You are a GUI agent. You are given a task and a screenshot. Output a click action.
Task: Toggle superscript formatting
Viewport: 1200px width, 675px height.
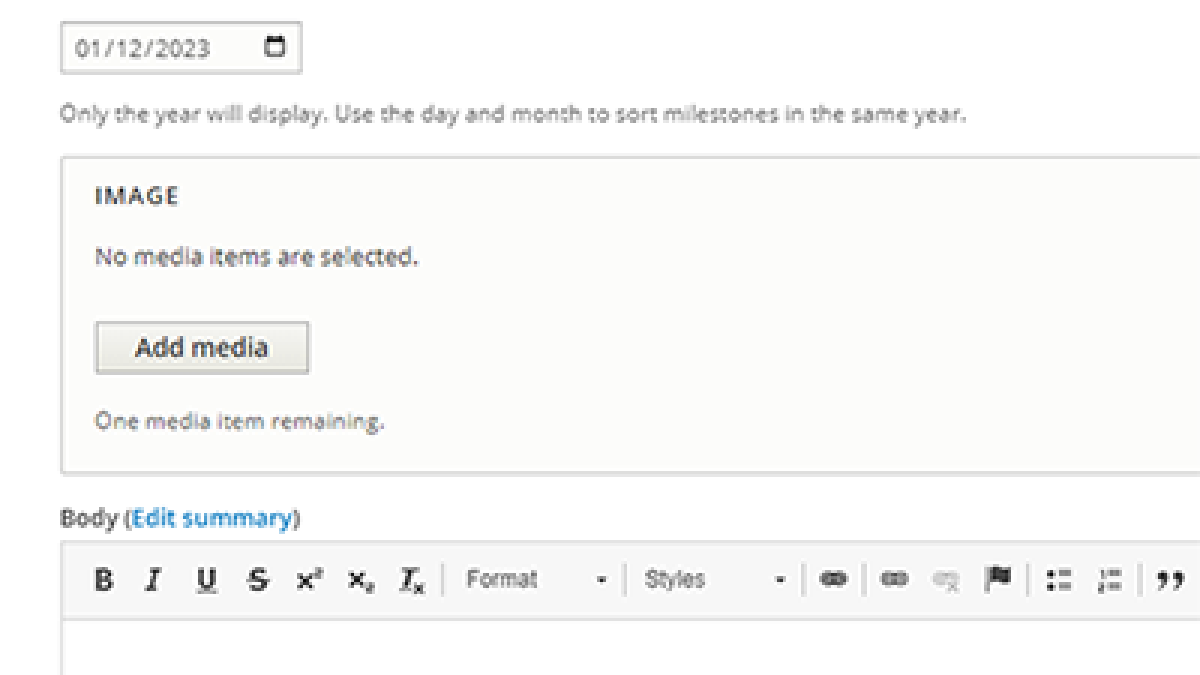tap(309, 580)
